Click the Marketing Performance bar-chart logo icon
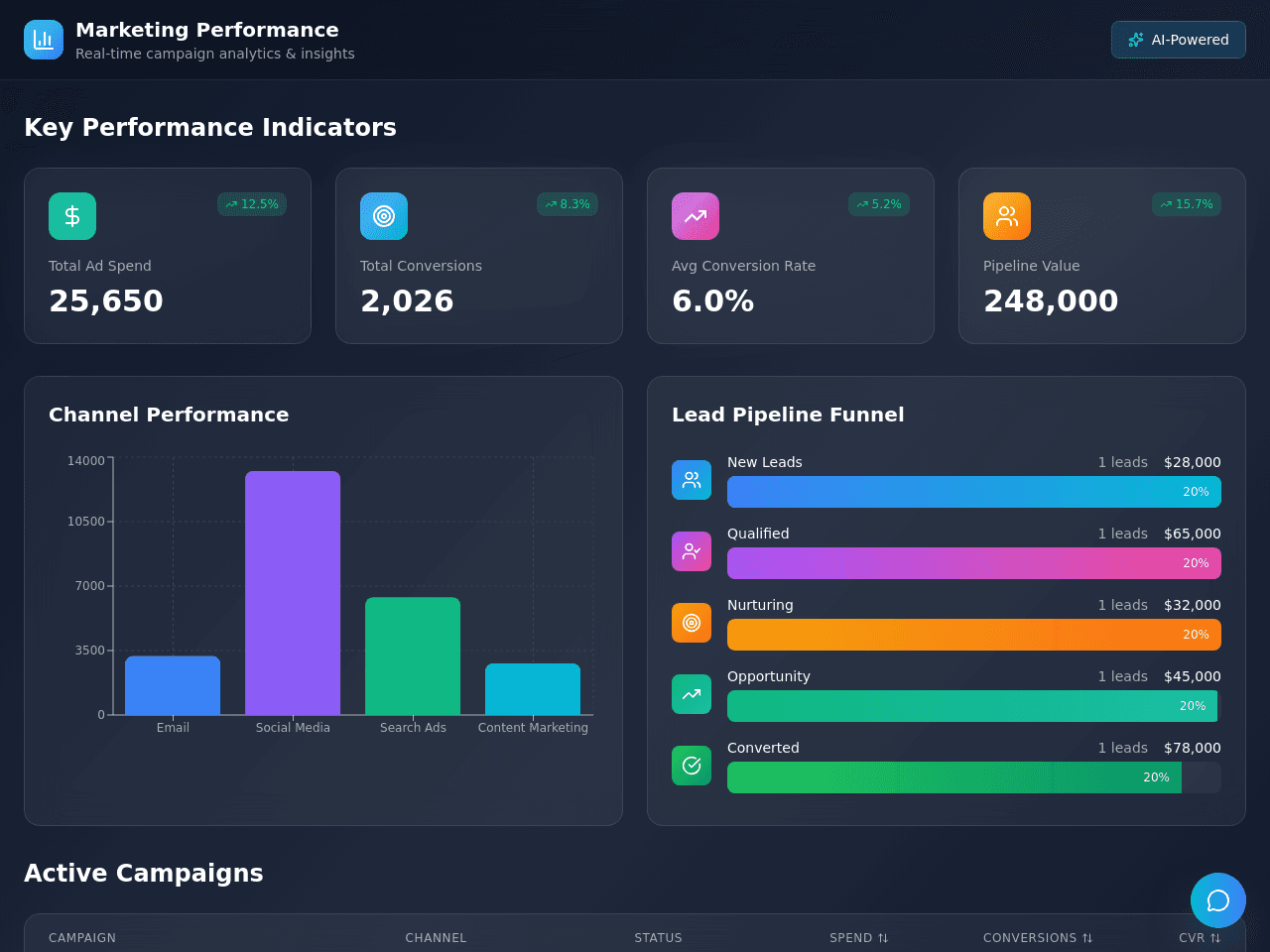 (44, 40)
